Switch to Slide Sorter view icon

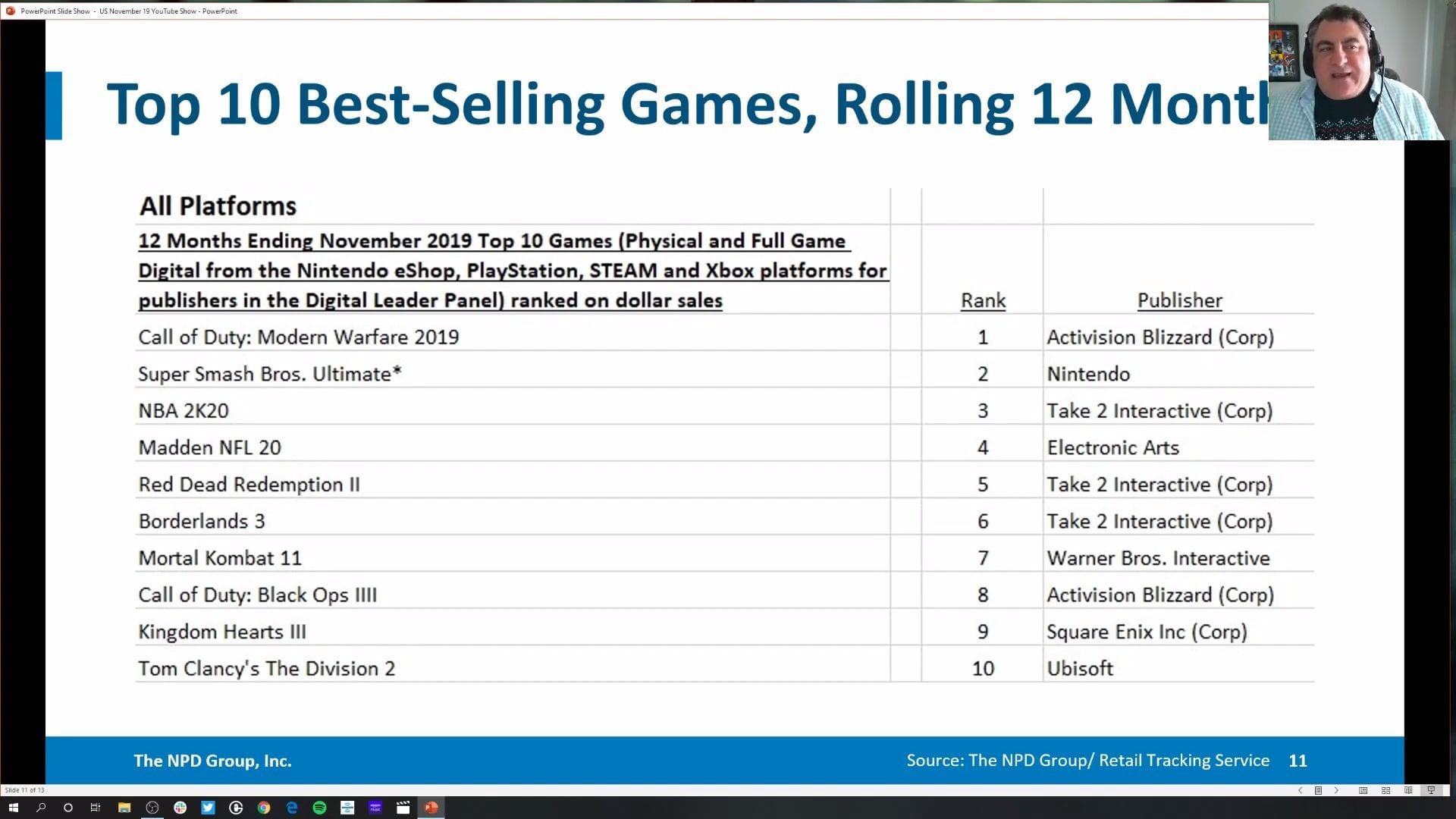[1385, 790]
